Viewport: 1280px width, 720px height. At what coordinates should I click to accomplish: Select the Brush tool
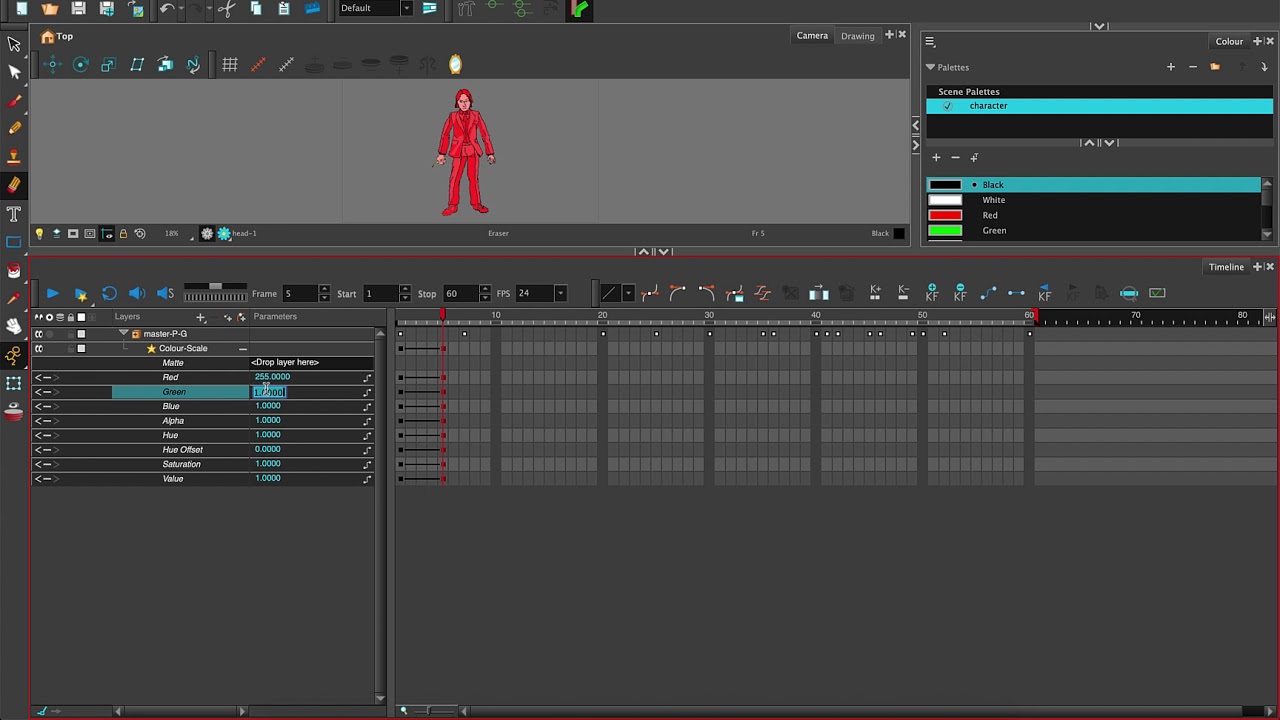(x=14, y=101)
